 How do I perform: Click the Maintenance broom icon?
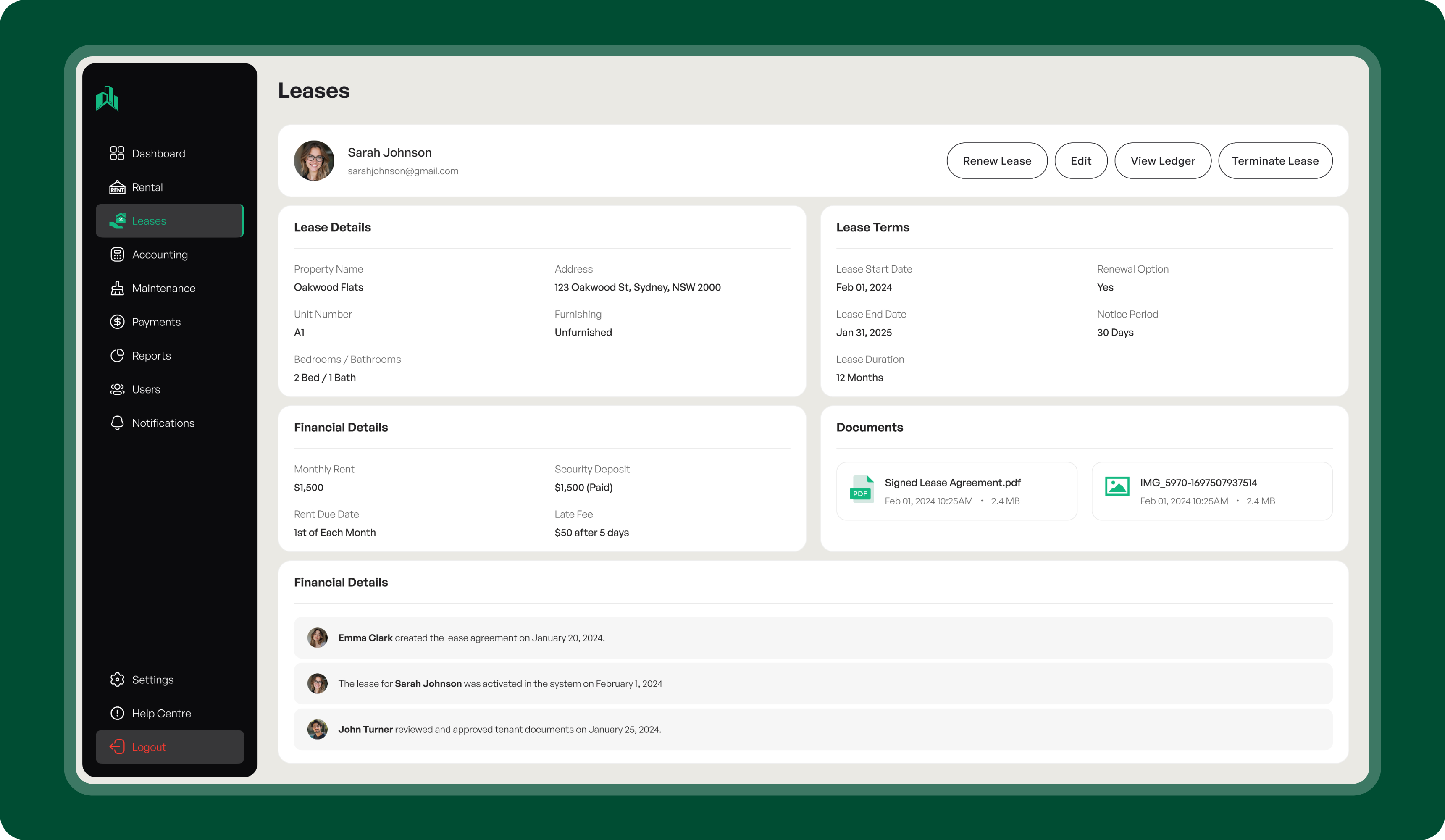[x=117, y=289]
